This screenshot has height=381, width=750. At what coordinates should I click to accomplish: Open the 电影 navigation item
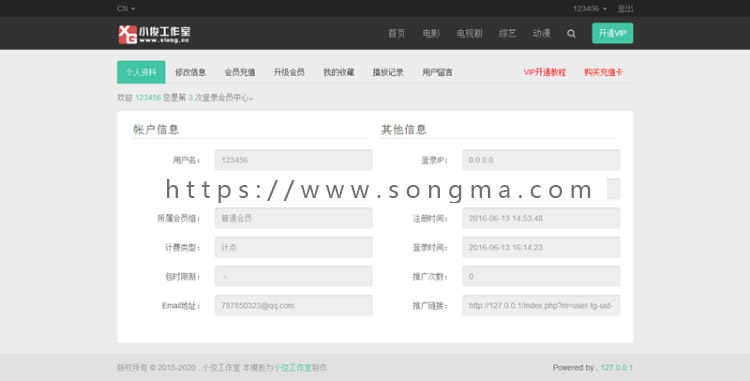[430, 33]
